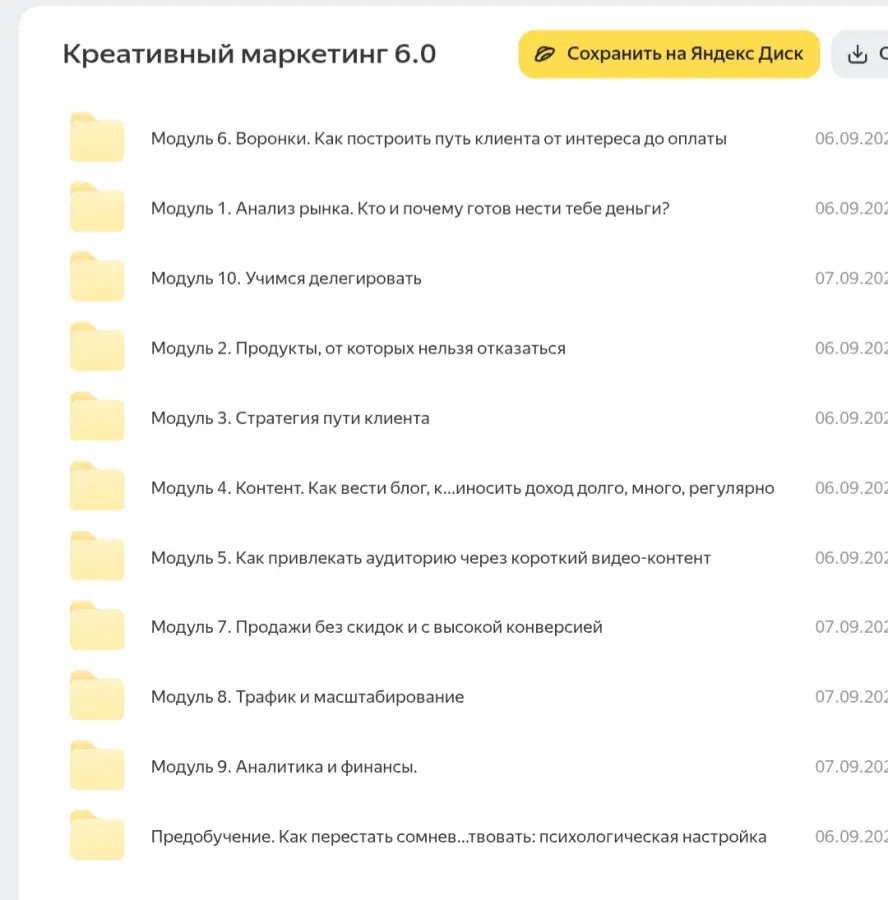Select the text 'Модуль 1. Анализ рынка'
Screen dimensions: 888x900
tap(251, 208)
